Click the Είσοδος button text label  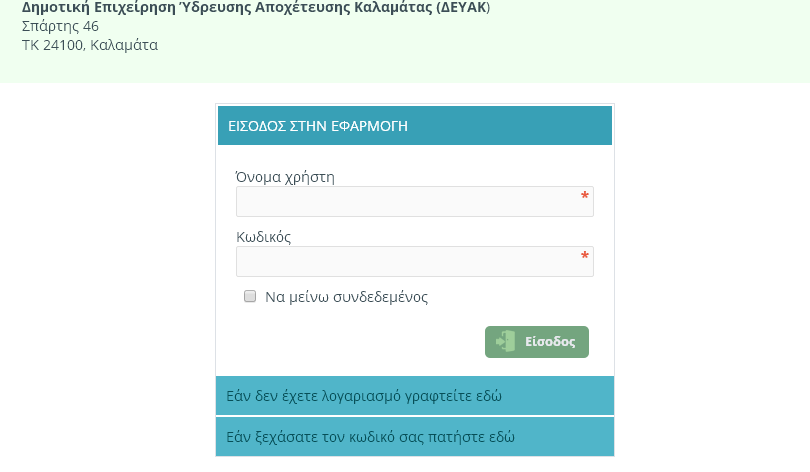550,342
